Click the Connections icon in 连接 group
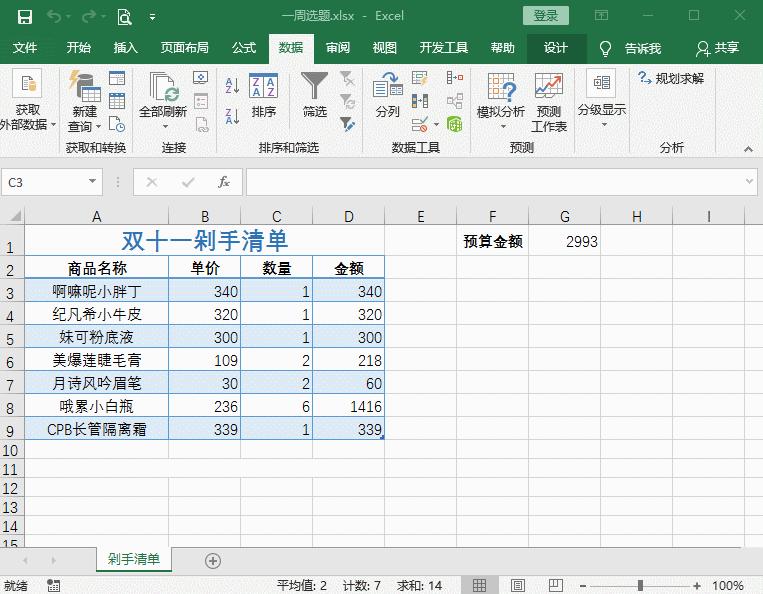Screen dimensions: 763x594 point(200,78)
